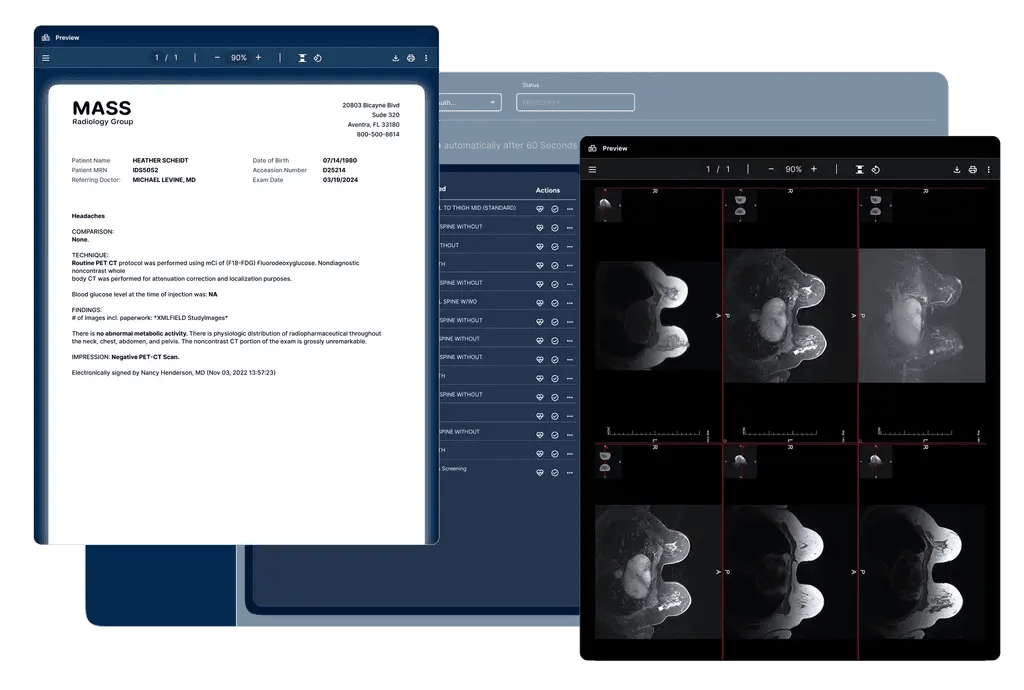Rotate the radiology report page
1024x690 pixels.
pos(317,58)
